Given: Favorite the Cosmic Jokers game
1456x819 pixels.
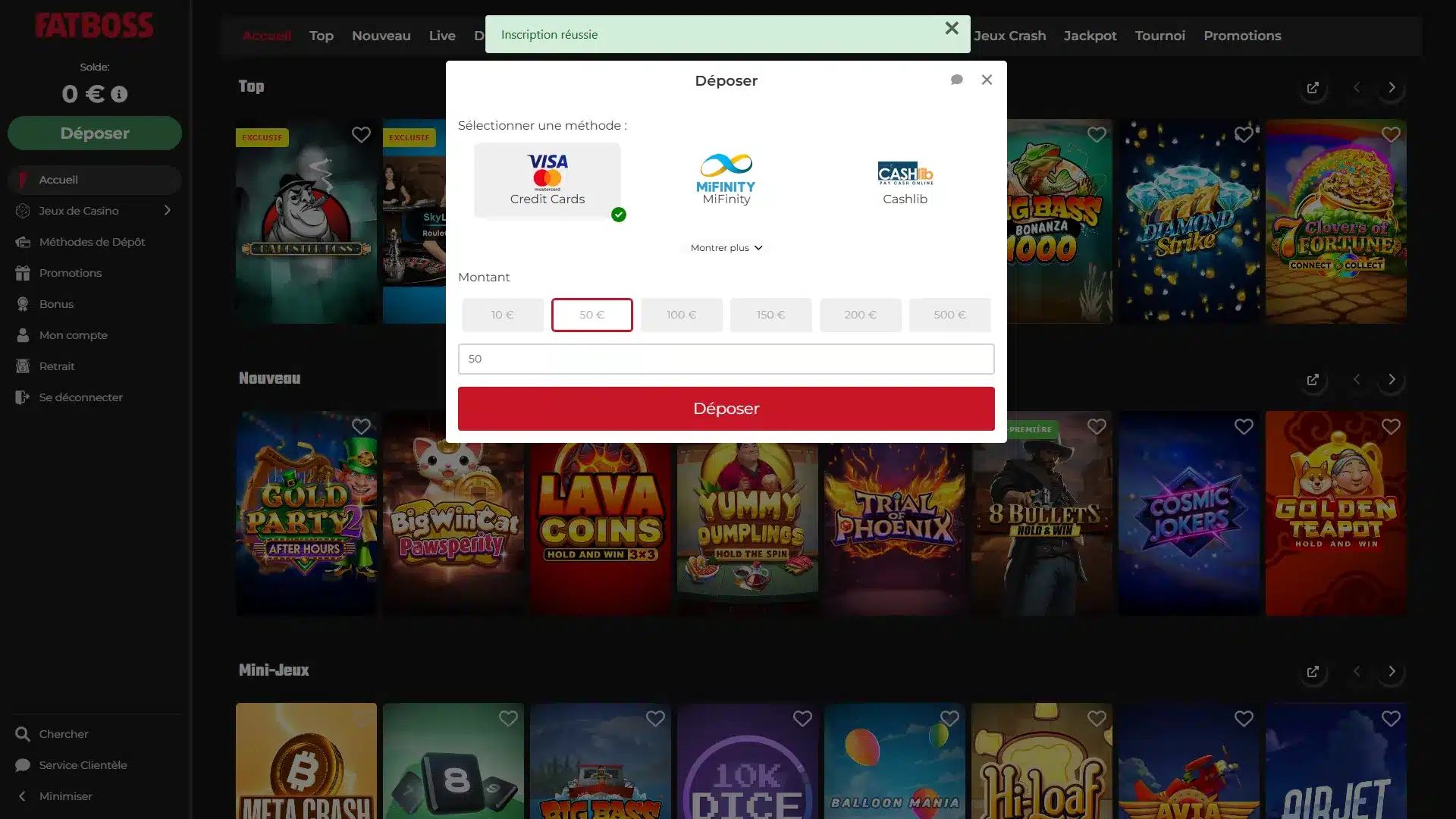Looking at the screenshot, I should coord(1244,426).
